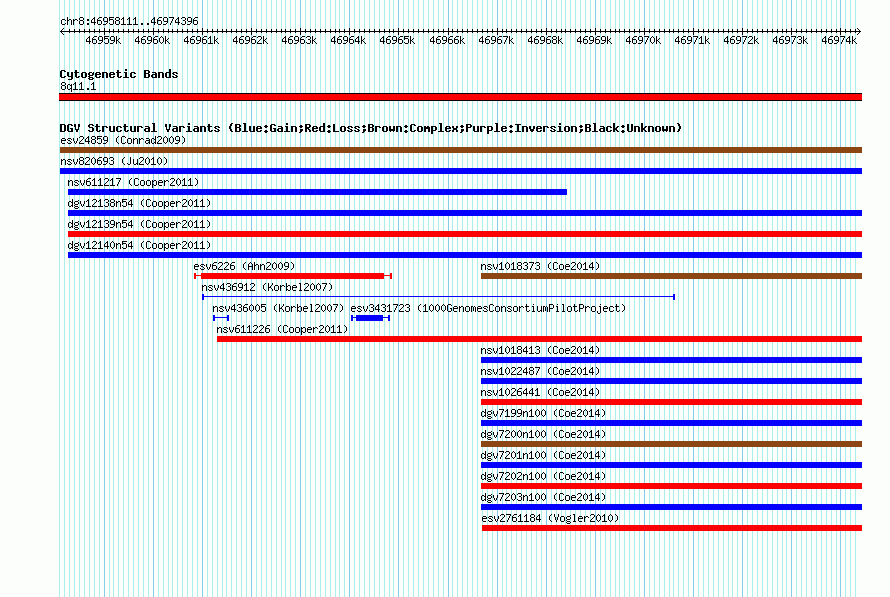This screenshot has width=890, height=597.
Task: Click the 46974k ruler position
Action: tap(839, 40)
